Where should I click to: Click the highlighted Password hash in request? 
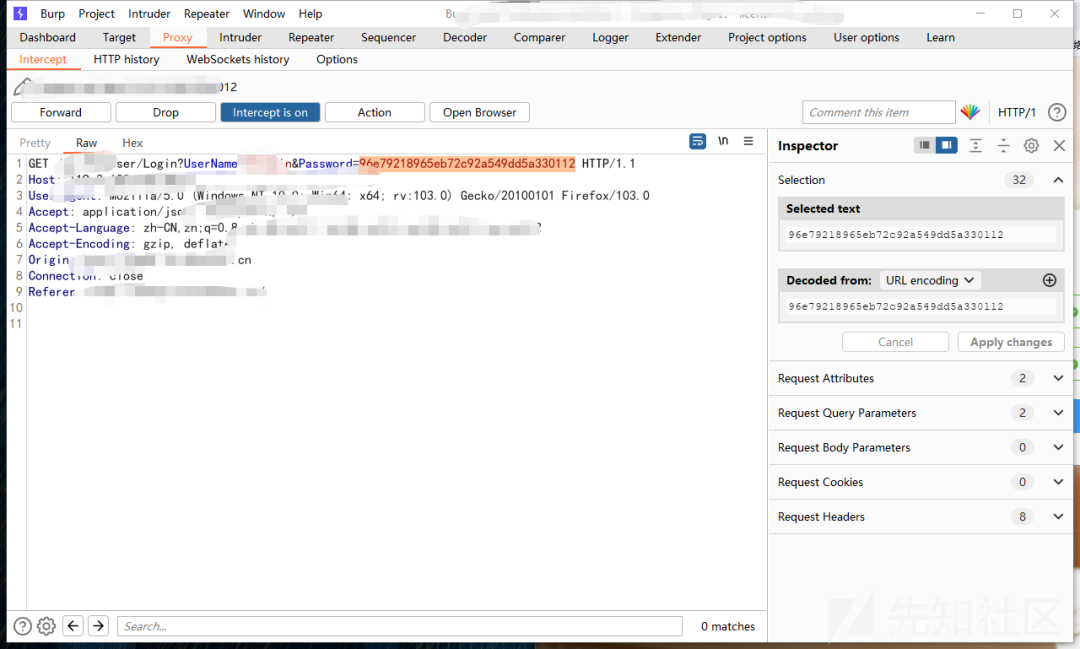466,163
